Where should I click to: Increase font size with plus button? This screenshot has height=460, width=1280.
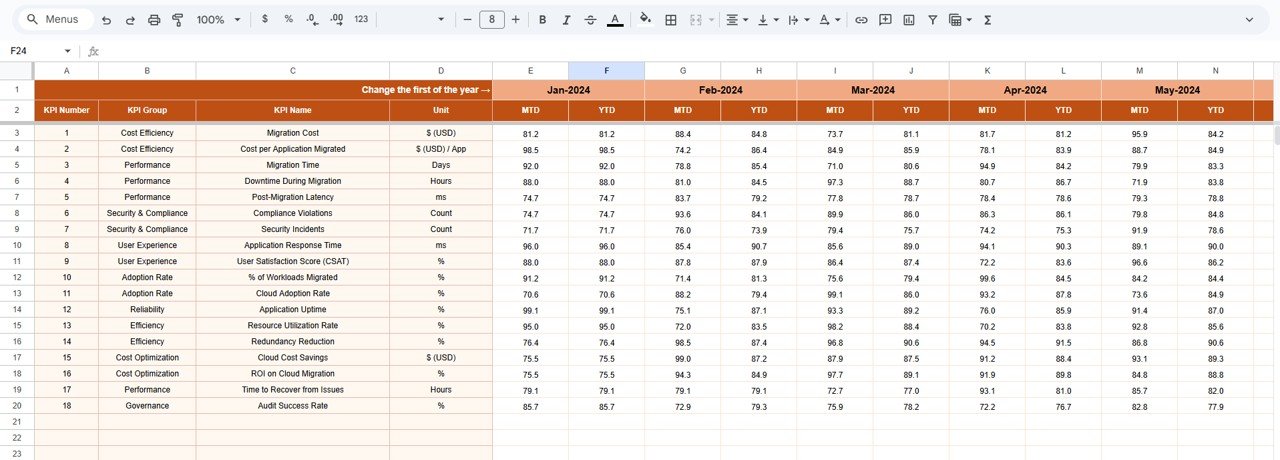point(515,20)
